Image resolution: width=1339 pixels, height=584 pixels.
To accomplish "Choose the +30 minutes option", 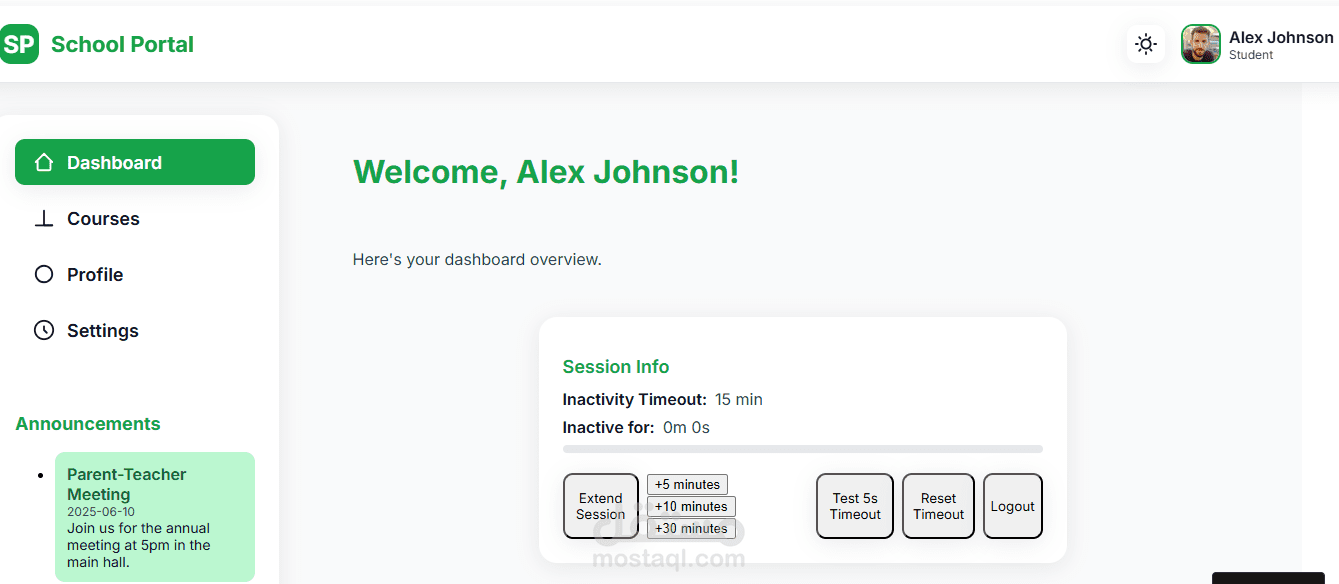I will [691, 528].
